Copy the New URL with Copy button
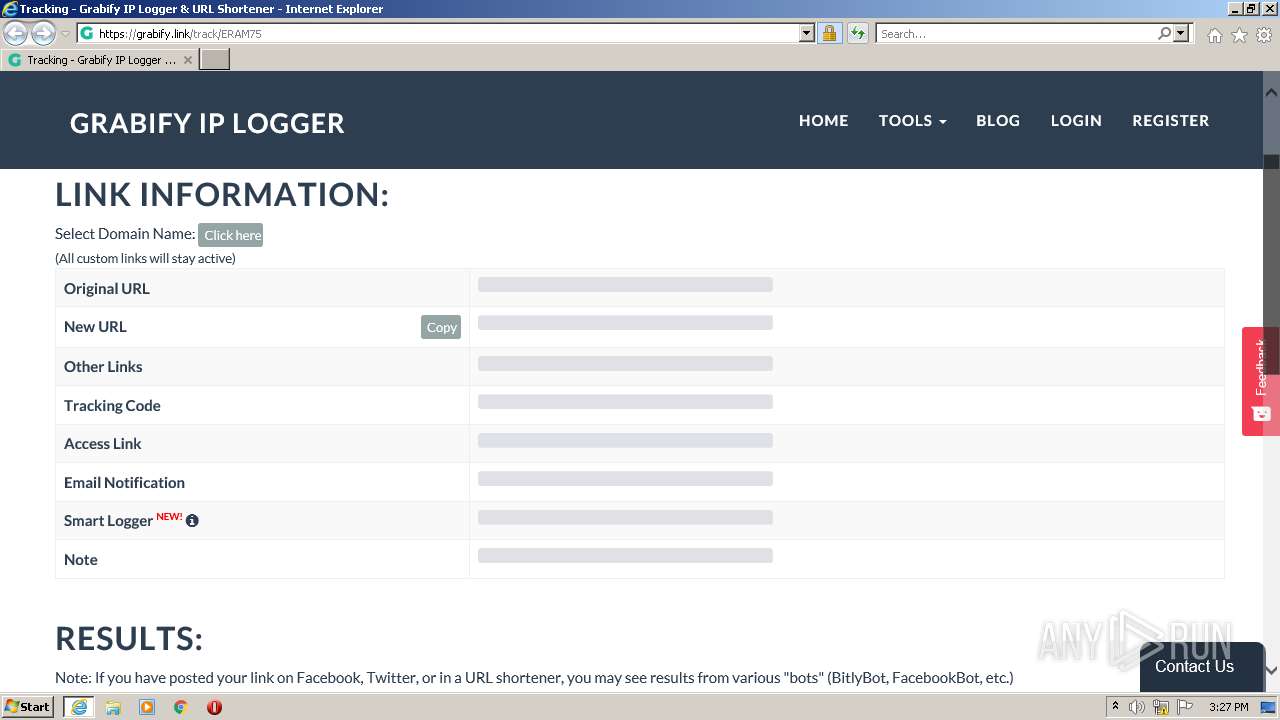1280x720 pixels. pos(441,327)
